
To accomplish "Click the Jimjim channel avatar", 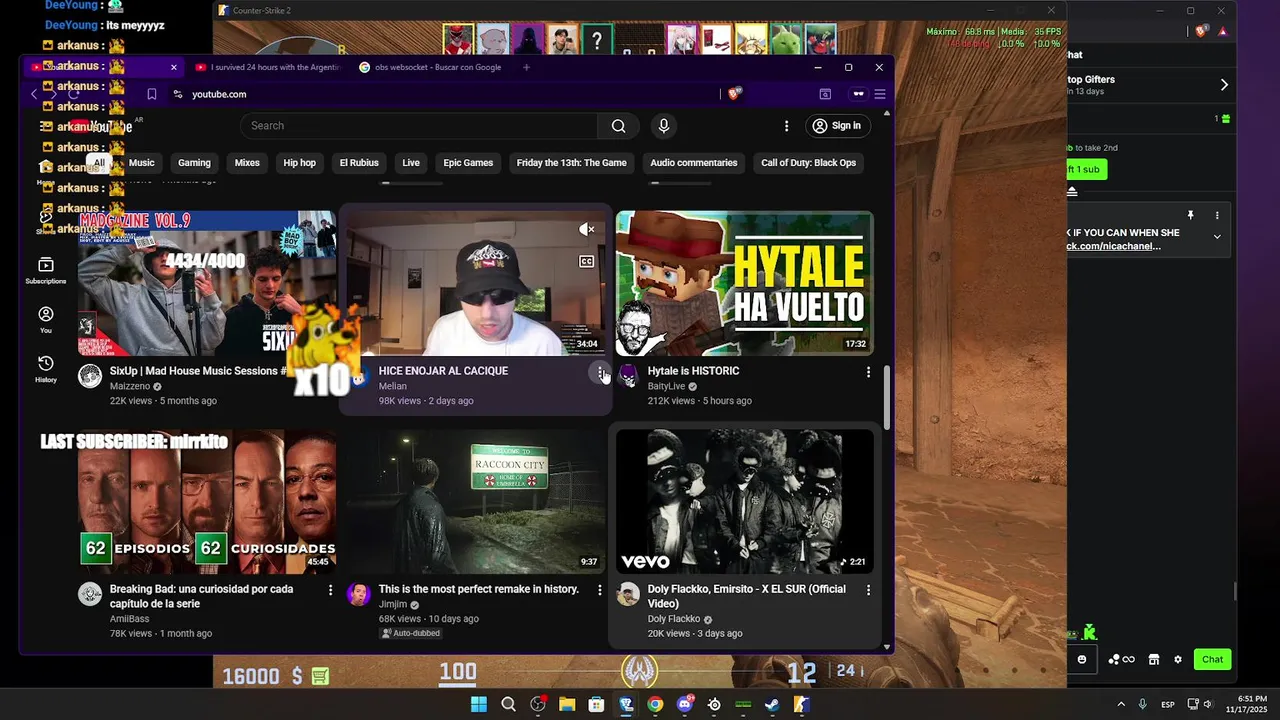I will click(359, 594).
